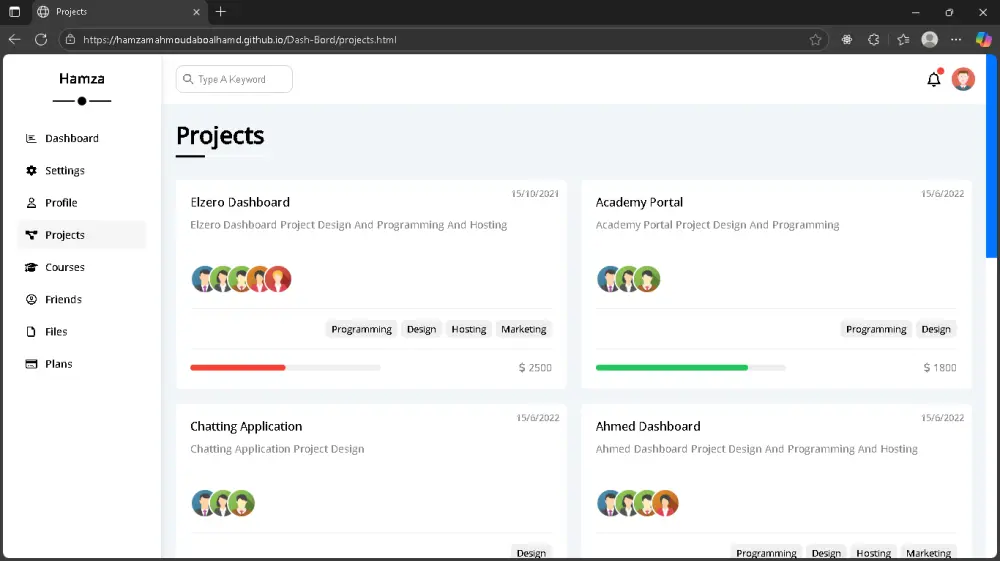Add page to favorites star icon
Viewport: 1000px width, 561px height.
(x=815, y=40)
